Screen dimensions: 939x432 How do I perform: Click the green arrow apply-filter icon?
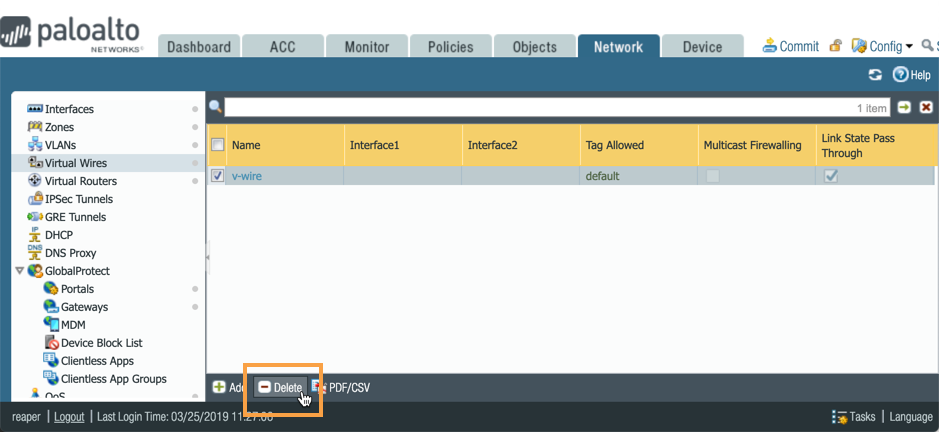(x=904, y=107)
